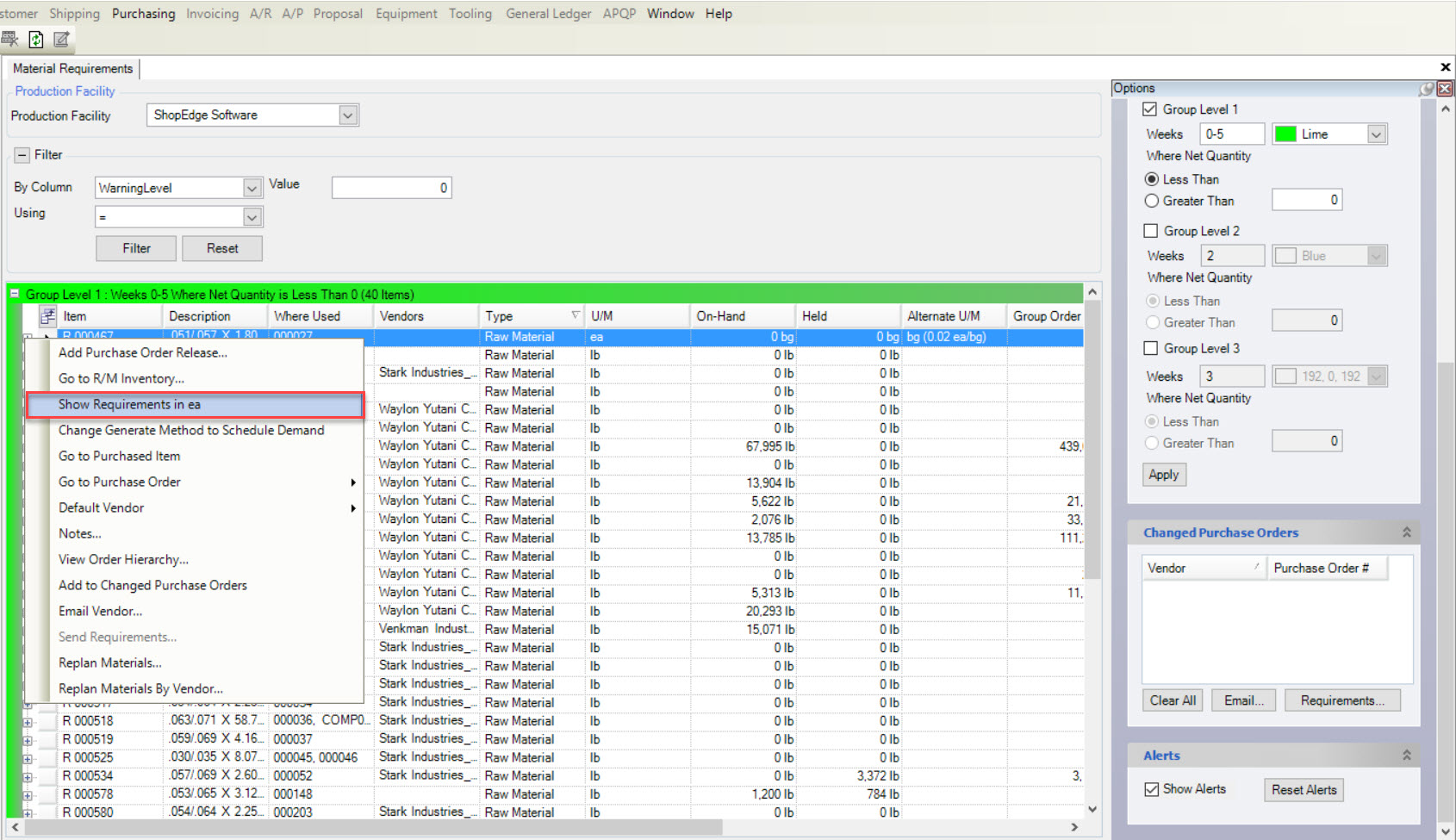Click the Group Level 1 Weeks field showing 0-5
Screen dimensions: 1456x840
pos(1232,134)
